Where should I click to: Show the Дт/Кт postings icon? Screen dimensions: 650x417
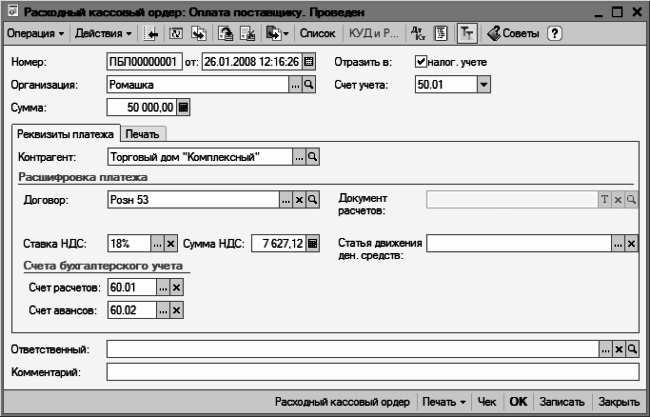click(x=418, y=34)
